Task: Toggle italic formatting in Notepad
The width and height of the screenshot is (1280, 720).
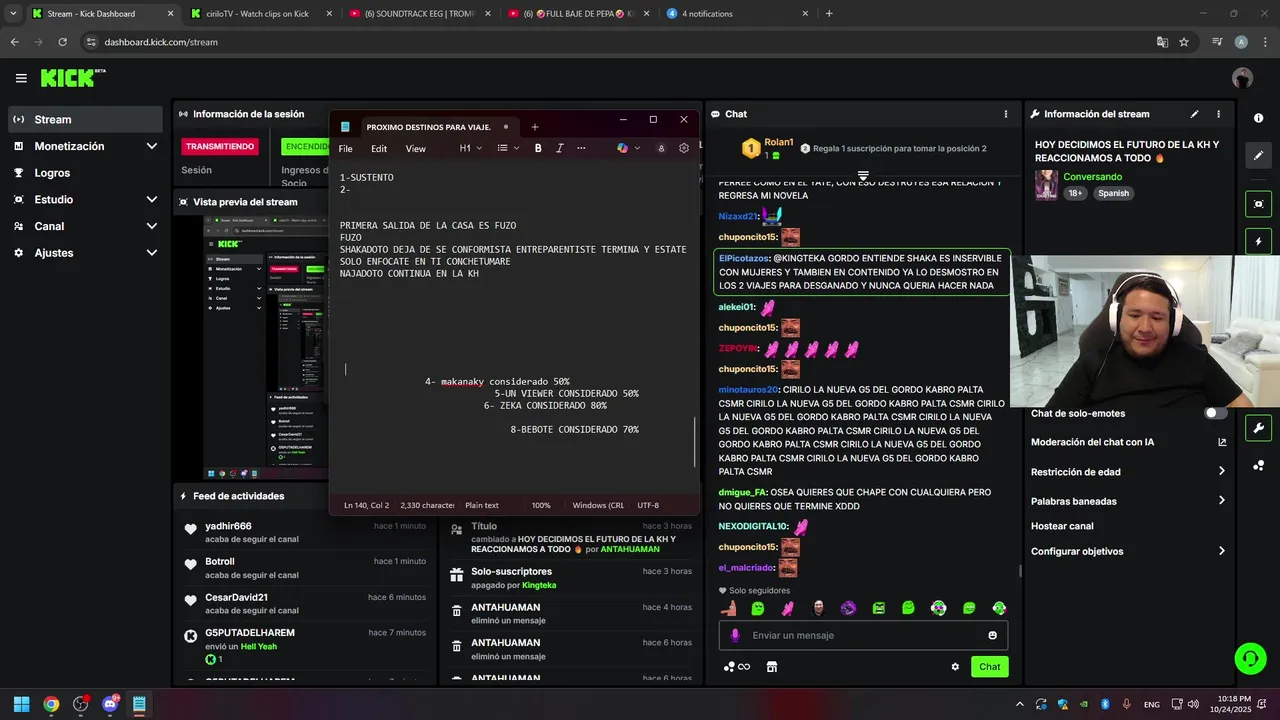Action: coord(559,148)
